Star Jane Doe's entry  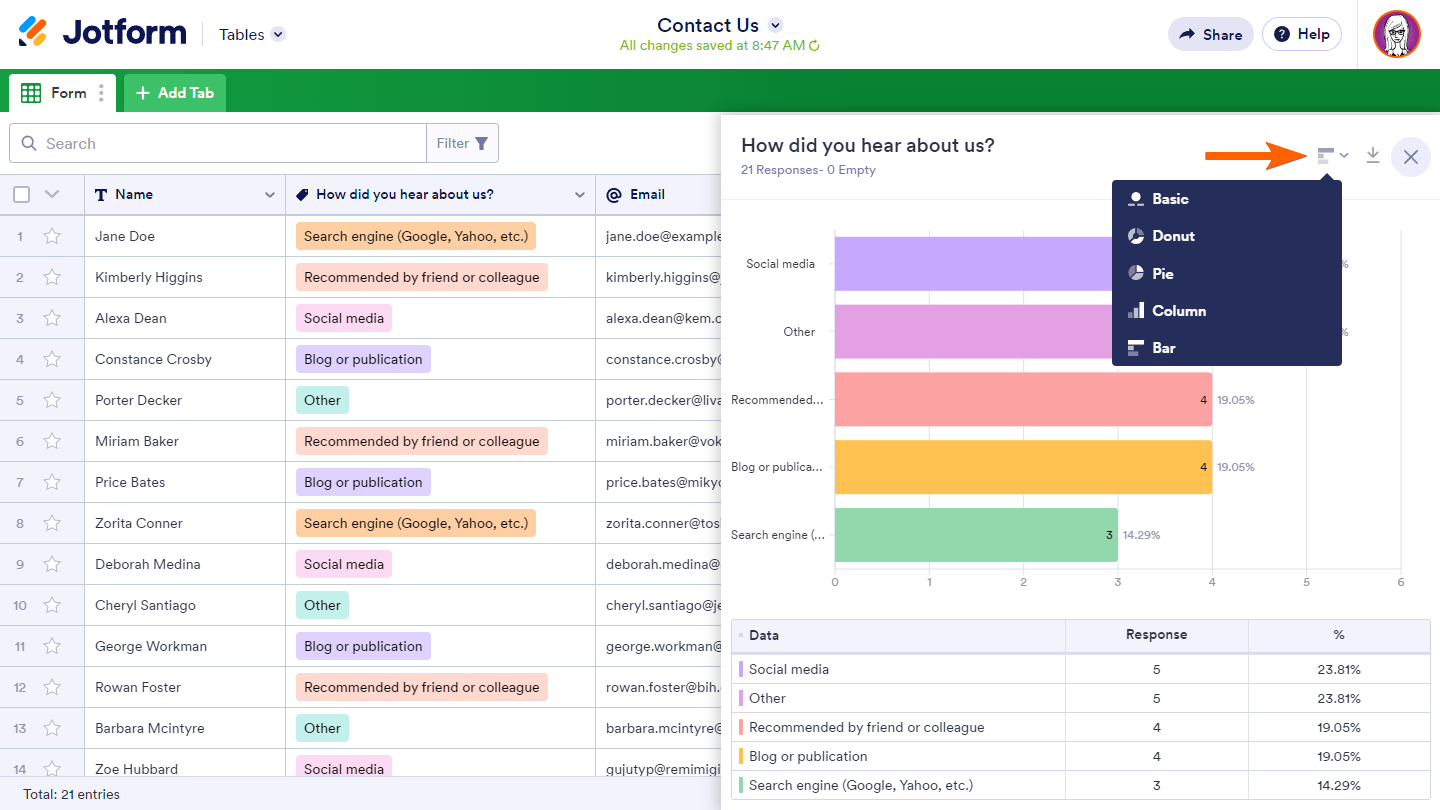52,236
